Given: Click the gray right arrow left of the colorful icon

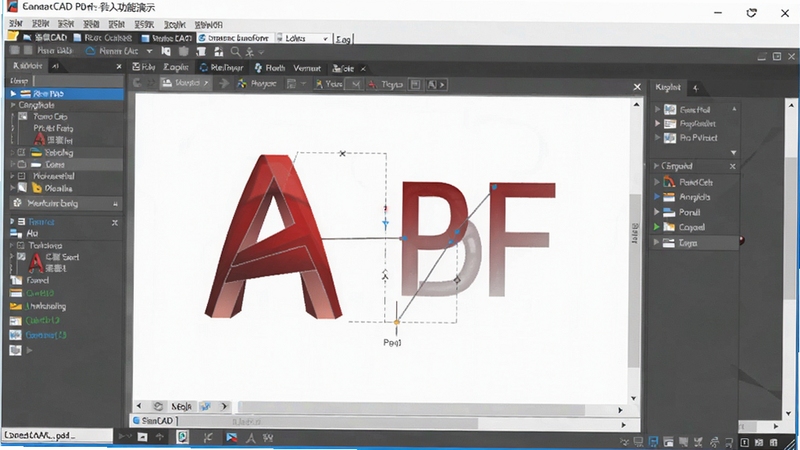Looking at the screenshot, I should tap(223, 83).
